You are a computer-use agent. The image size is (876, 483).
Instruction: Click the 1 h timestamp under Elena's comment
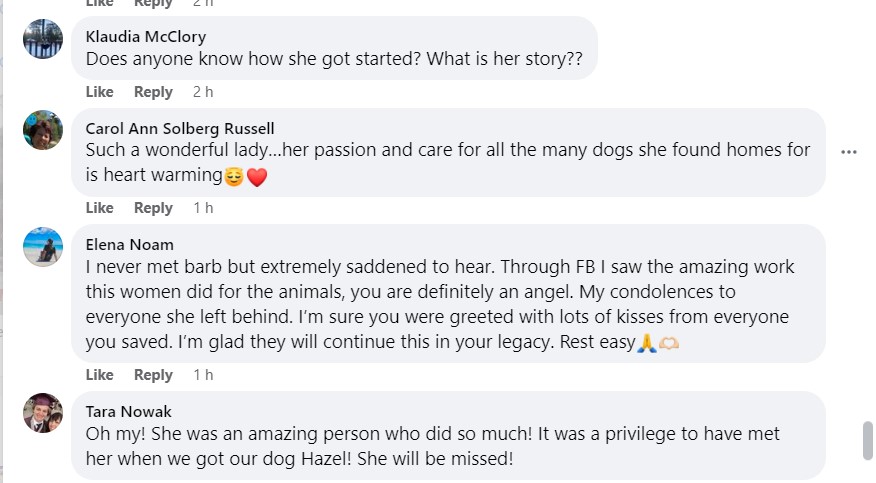pos(203,375)
